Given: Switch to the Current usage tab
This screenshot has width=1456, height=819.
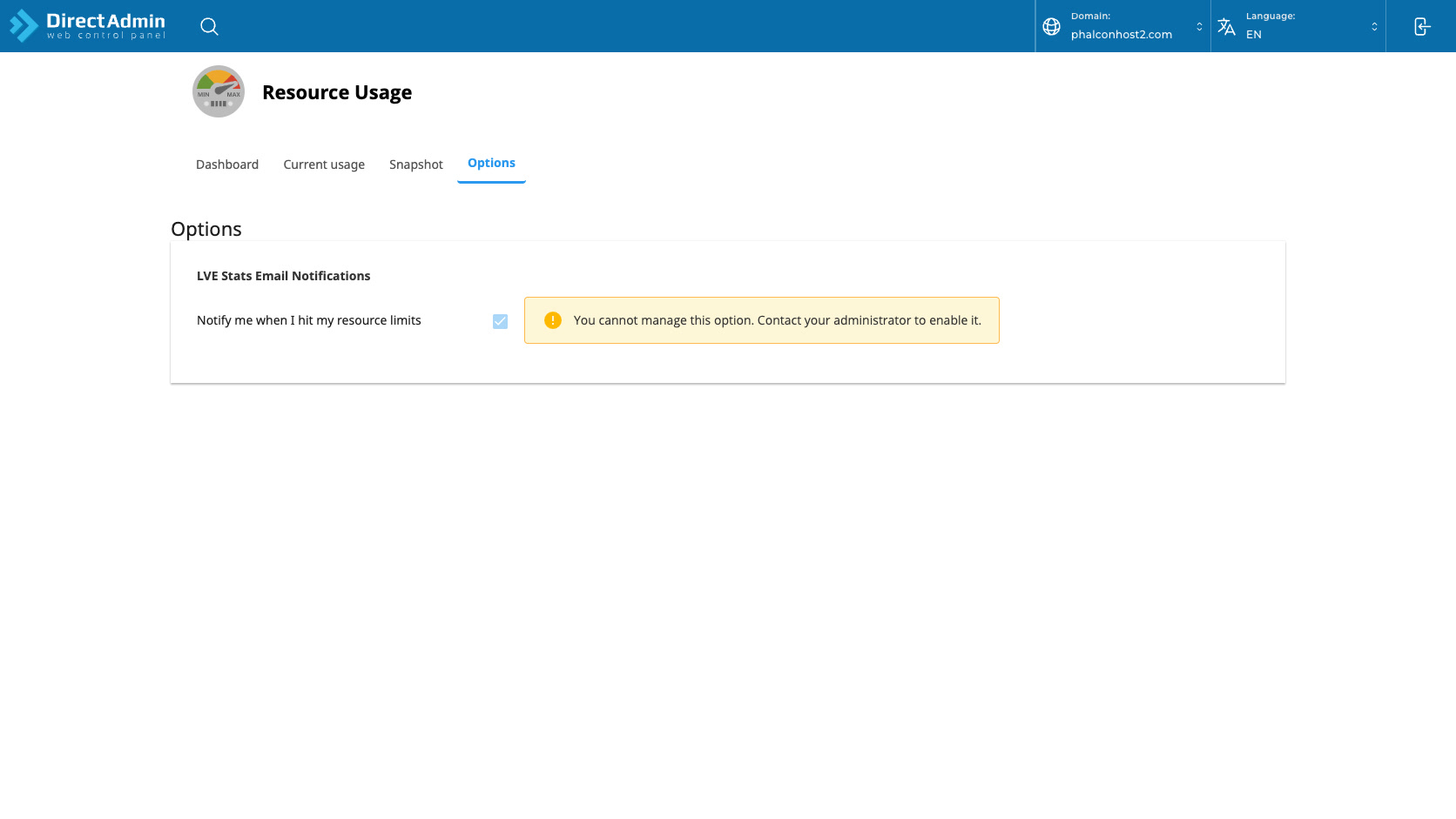Looking at the screenshot, I should (x=324, y=164).
